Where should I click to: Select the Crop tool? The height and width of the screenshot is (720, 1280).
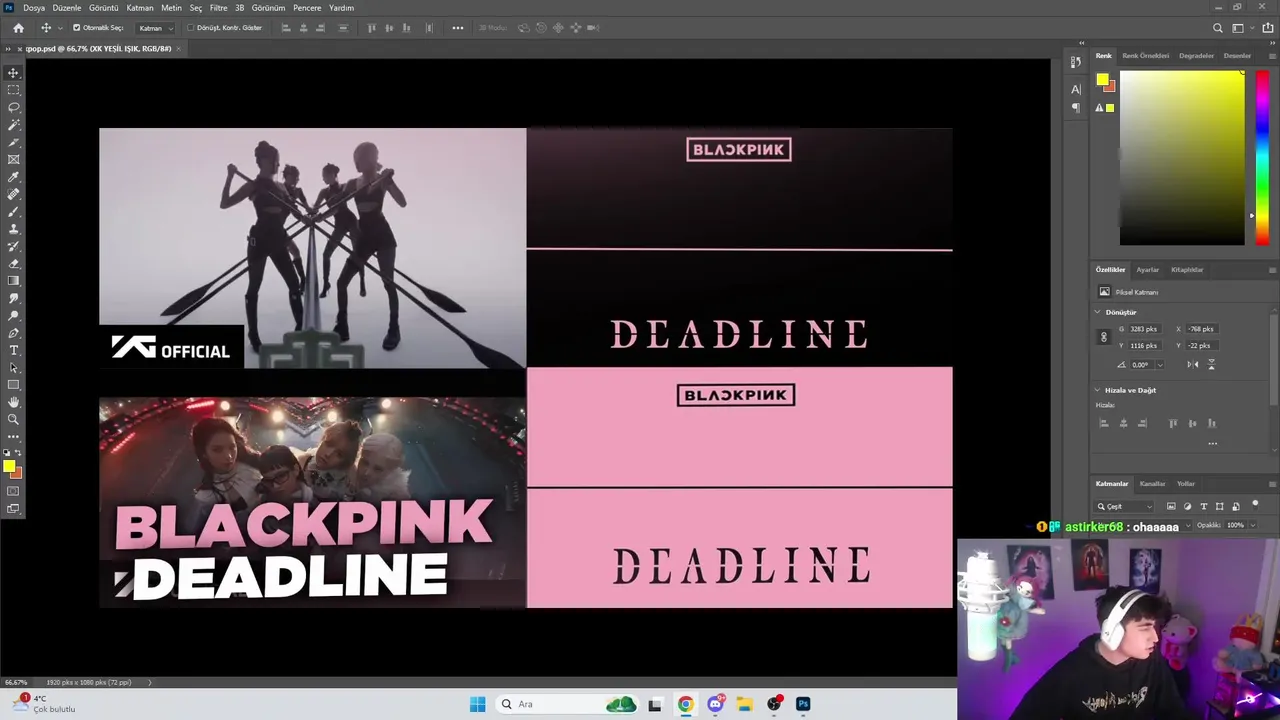(13, 142)
